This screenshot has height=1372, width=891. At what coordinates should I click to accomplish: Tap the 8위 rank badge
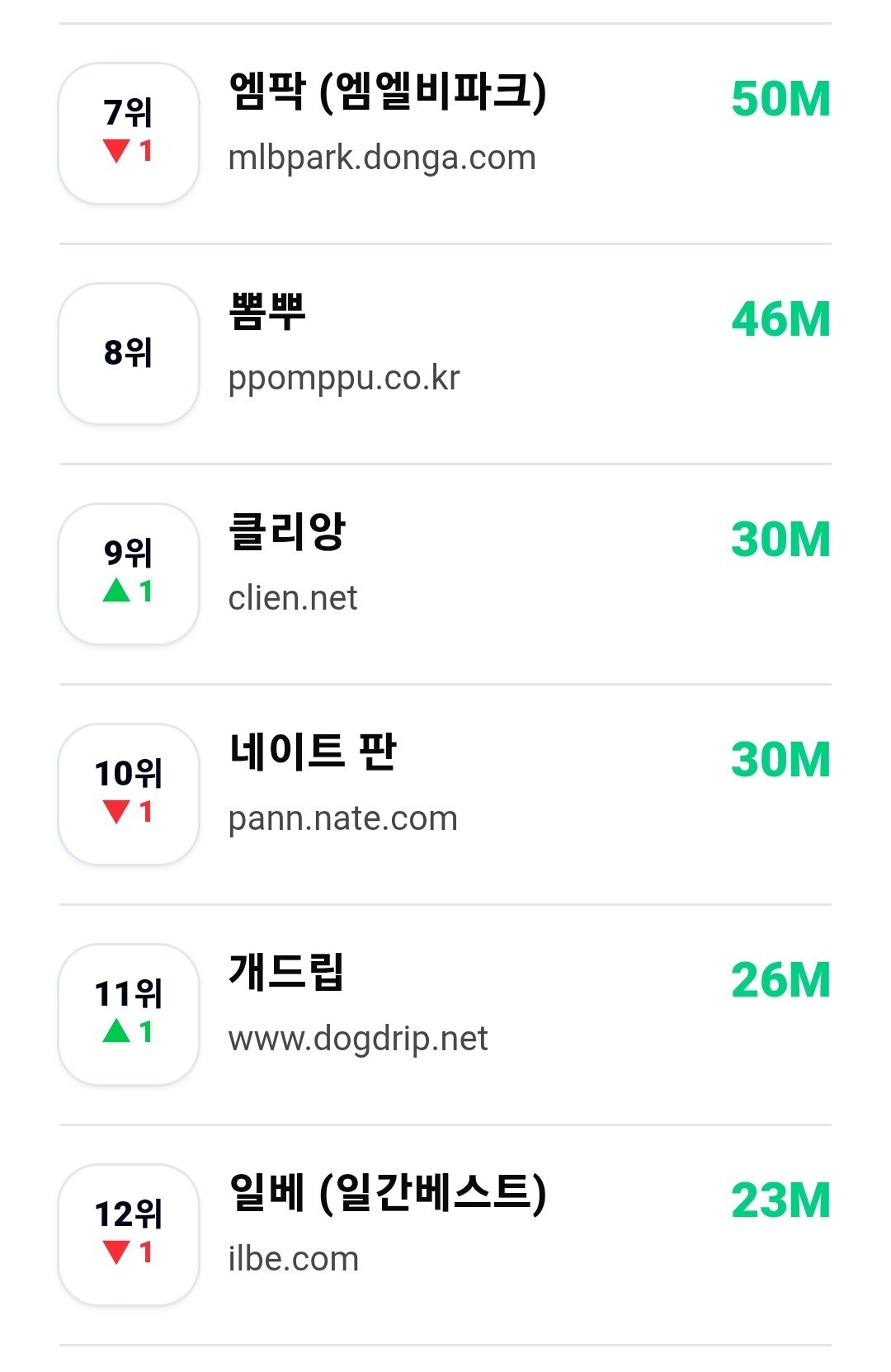(129, 354)
